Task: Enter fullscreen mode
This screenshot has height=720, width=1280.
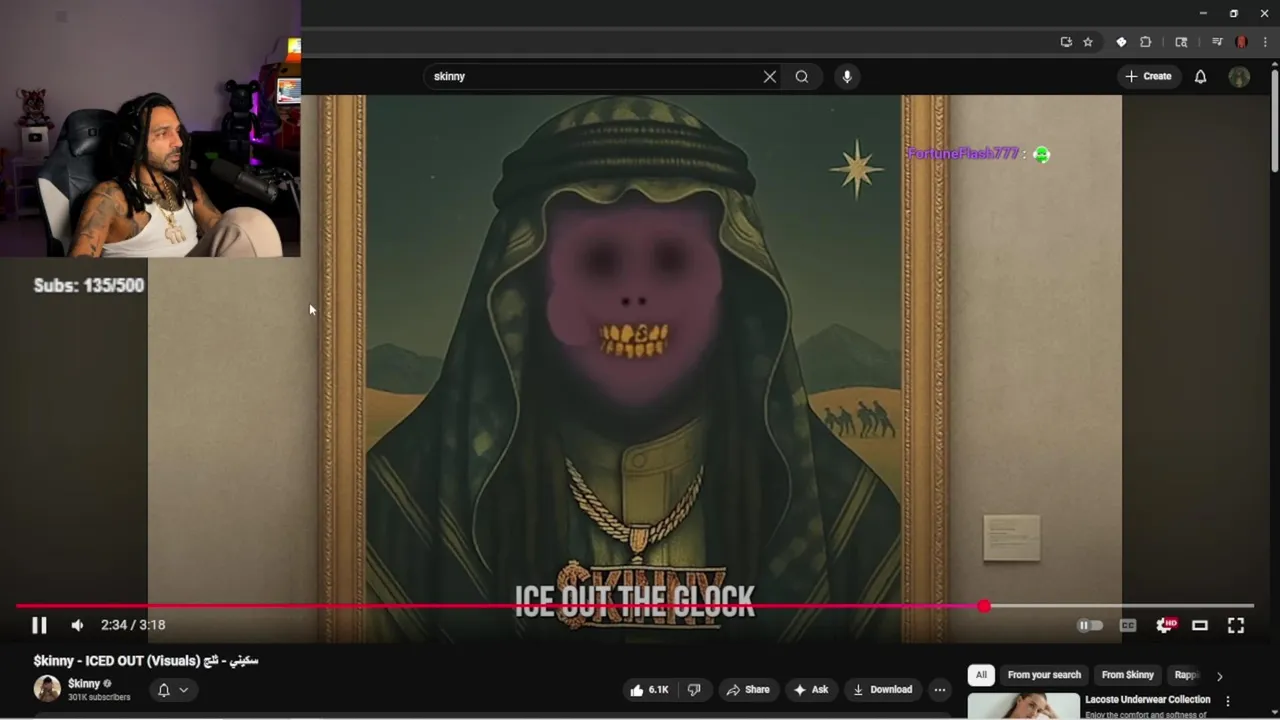Action: point(1236,625)
